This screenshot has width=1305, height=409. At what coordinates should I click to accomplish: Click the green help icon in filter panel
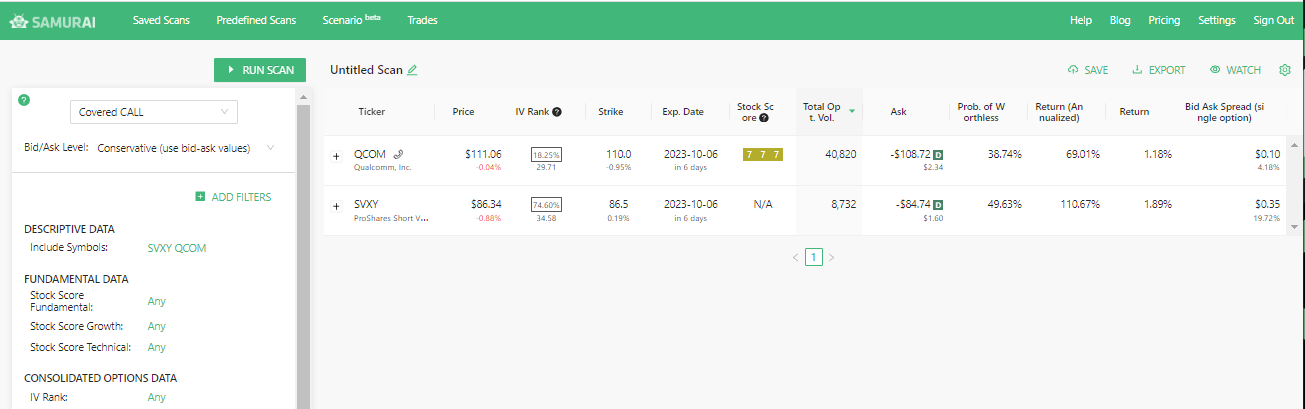point(24,100)
